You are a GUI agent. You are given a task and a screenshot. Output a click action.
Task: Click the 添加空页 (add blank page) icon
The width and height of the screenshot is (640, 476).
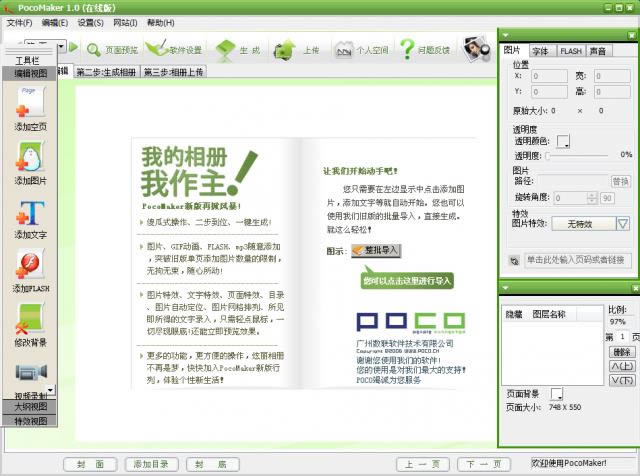pyautogui.click(x=29, y=104)
